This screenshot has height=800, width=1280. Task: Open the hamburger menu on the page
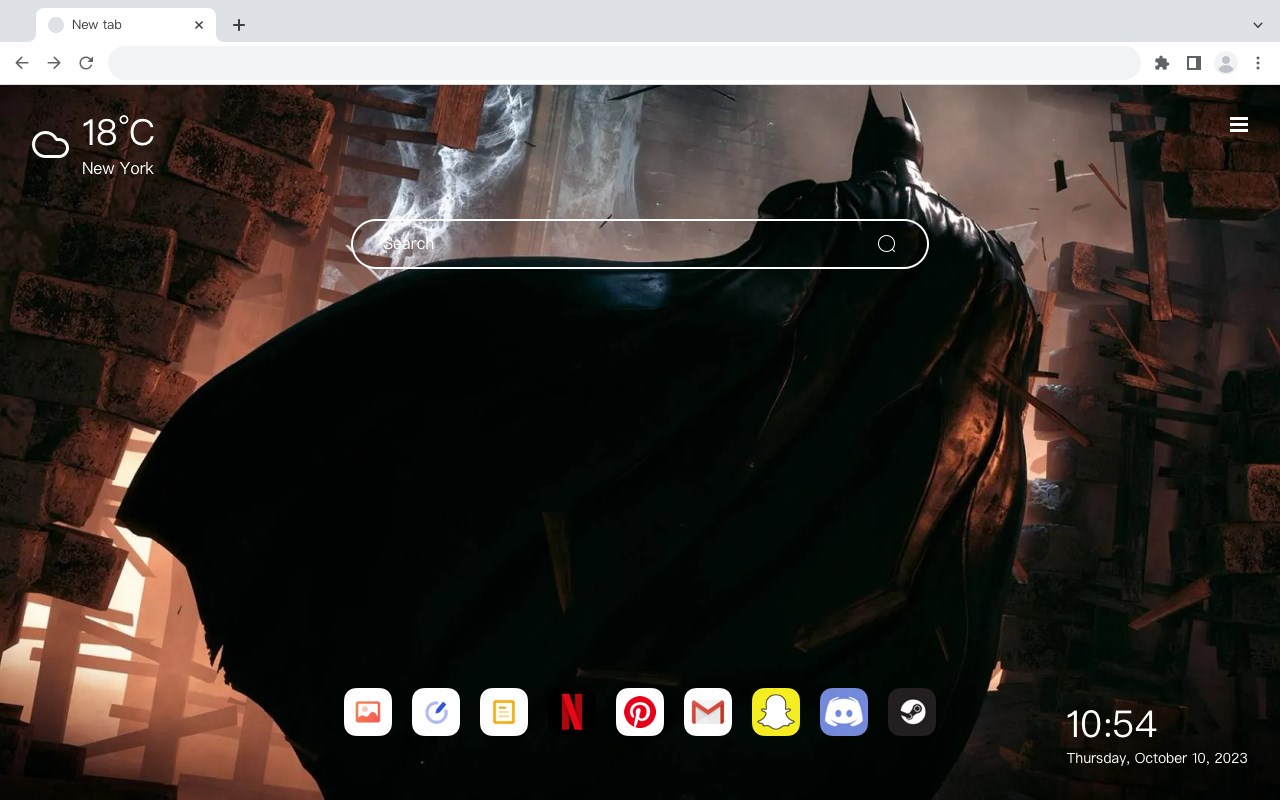click(x=1239, y=124)
